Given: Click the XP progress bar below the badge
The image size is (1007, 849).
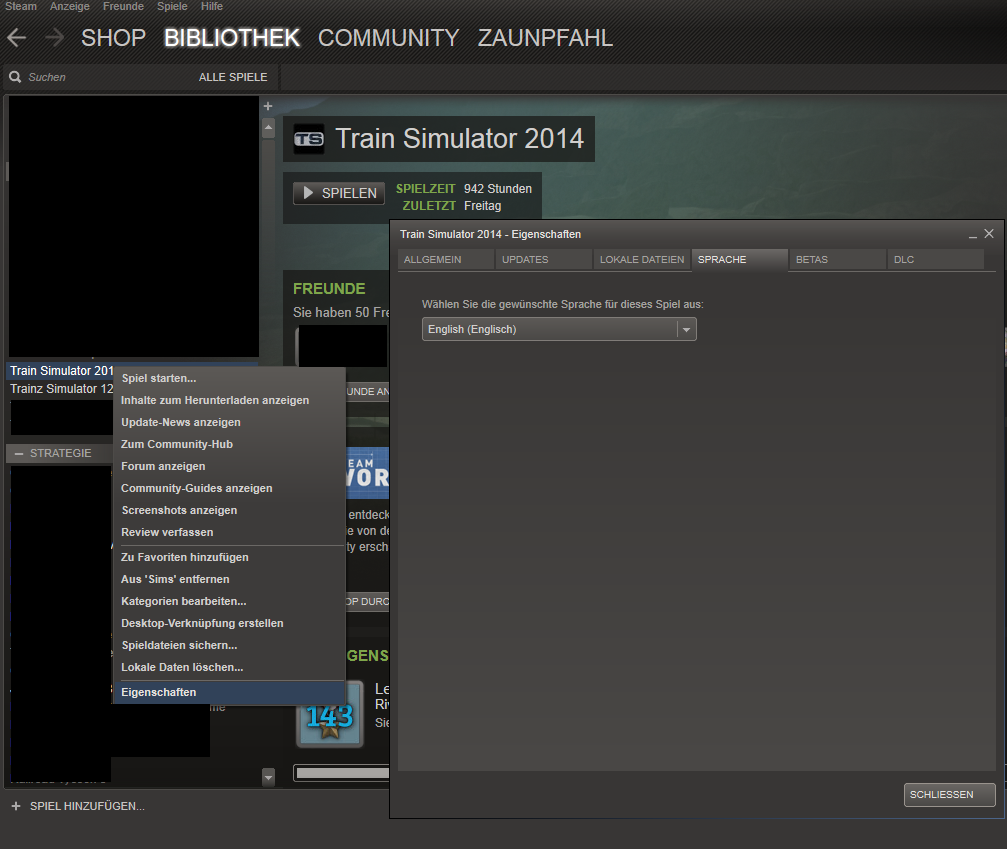Looking at the screenshot, I should click(x=342, y=773).
